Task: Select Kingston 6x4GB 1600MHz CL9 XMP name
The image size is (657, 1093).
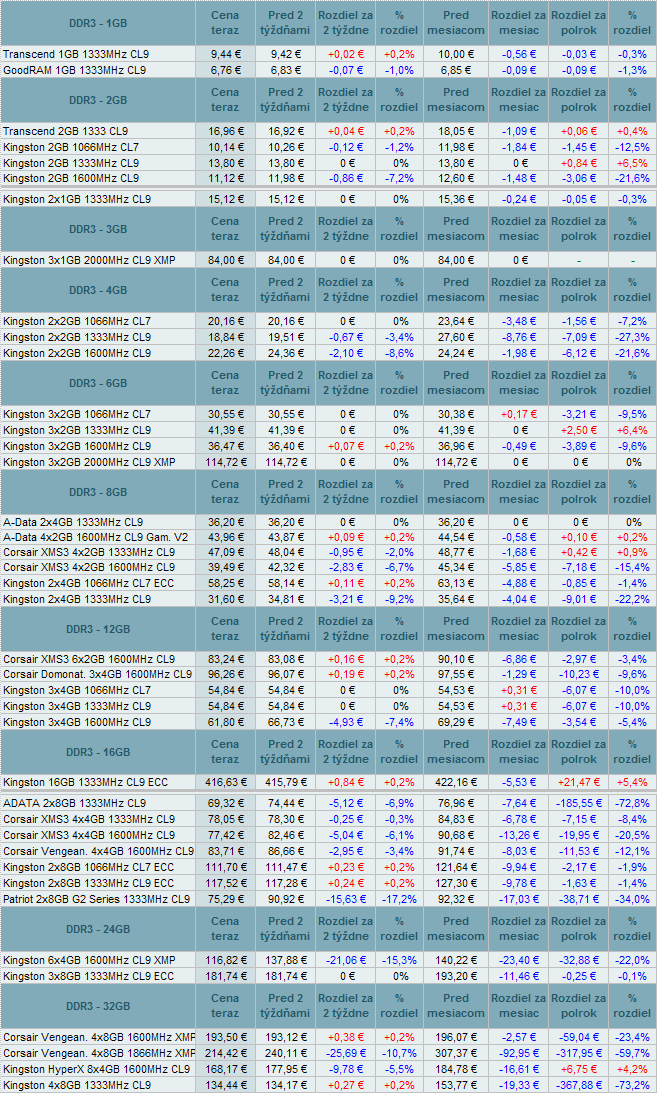Action: (88, 960)
